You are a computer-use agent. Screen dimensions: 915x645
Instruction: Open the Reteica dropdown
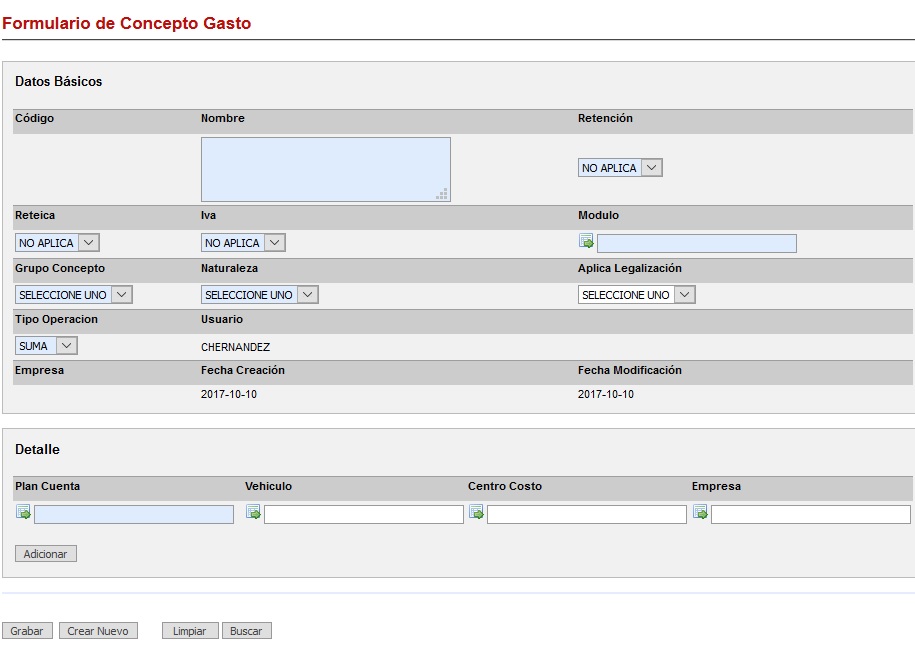click(x=57, y=243)
